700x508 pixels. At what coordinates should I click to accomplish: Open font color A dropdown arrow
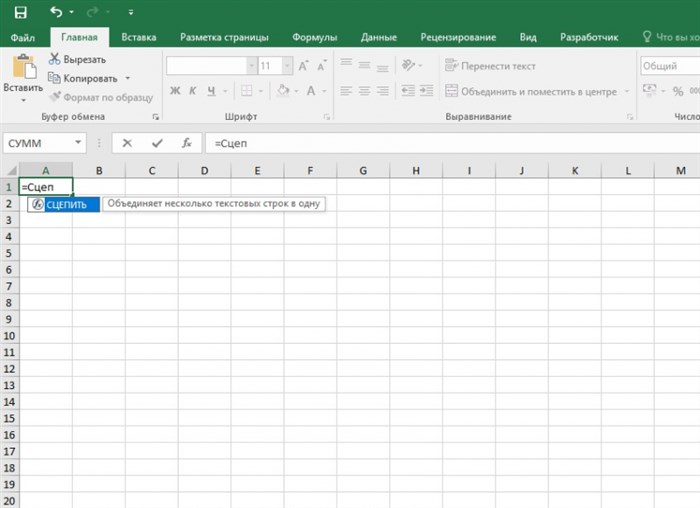click(325, 91)
